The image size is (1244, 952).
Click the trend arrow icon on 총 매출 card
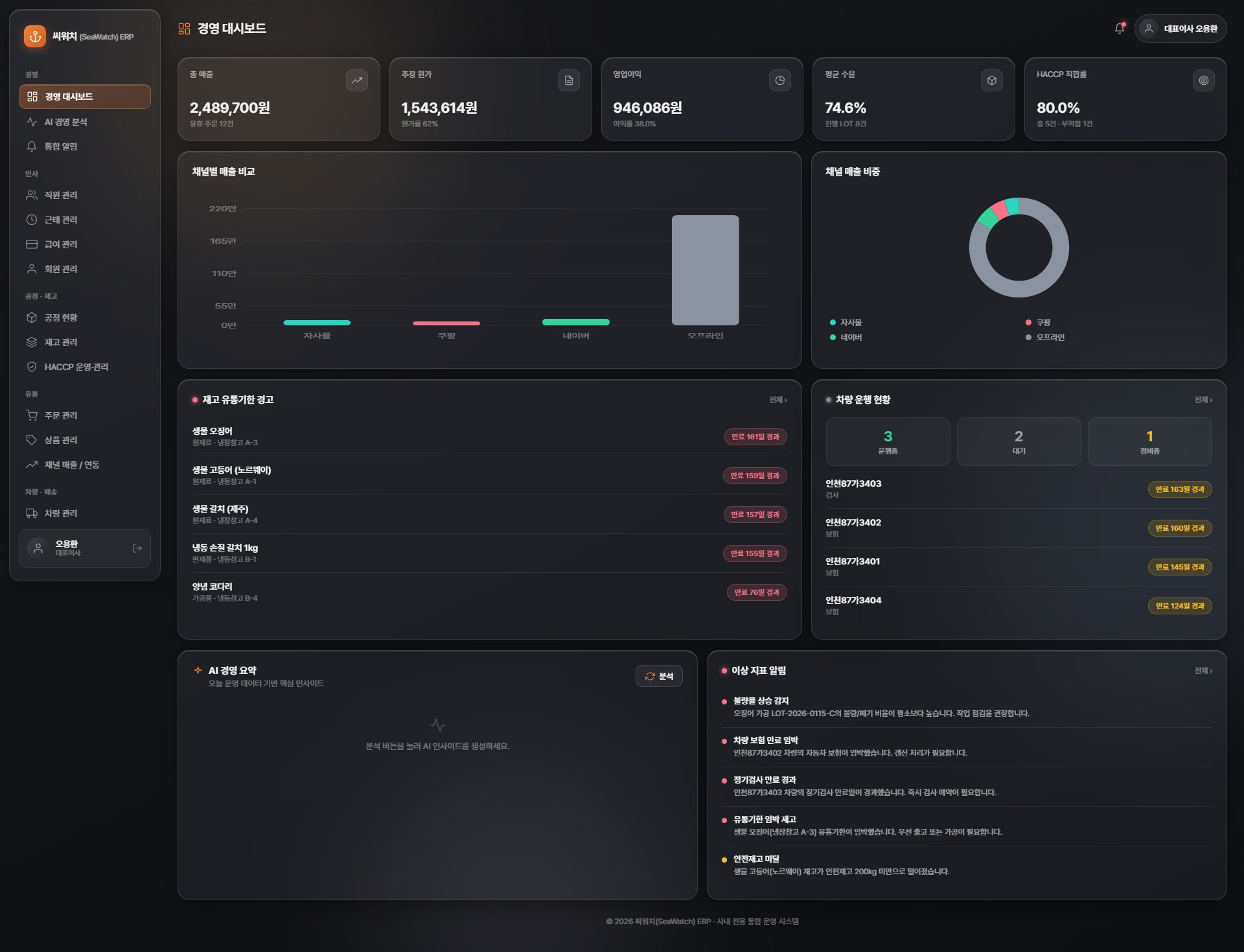tap(357, 80)
